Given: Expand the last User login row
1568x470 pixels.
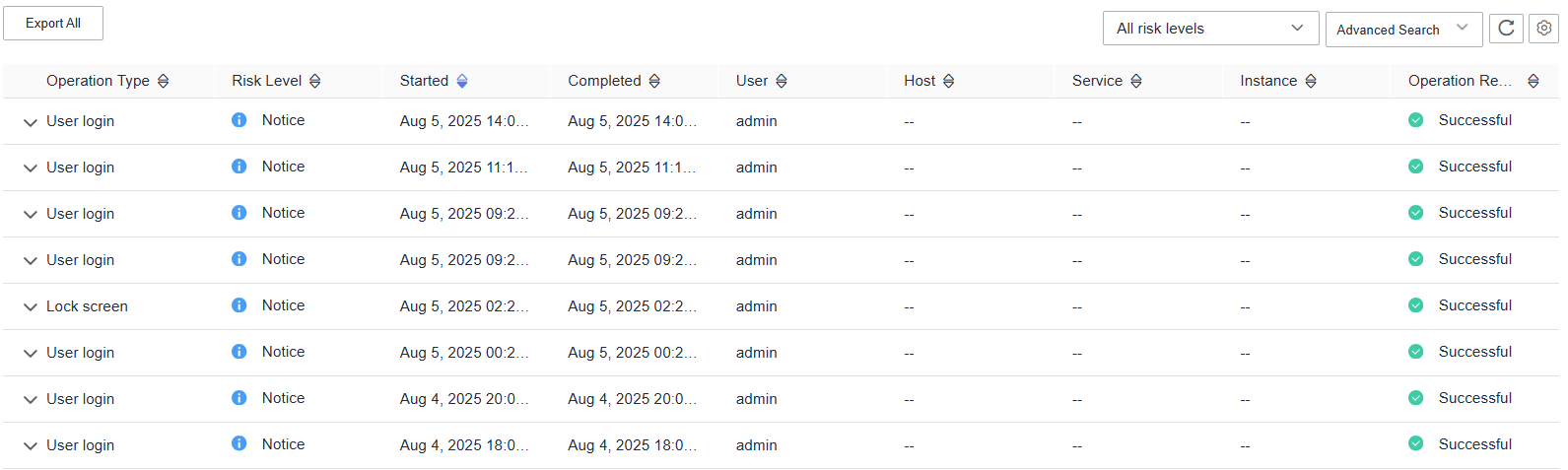Looking at the screenshot, I should pos(31,446).
